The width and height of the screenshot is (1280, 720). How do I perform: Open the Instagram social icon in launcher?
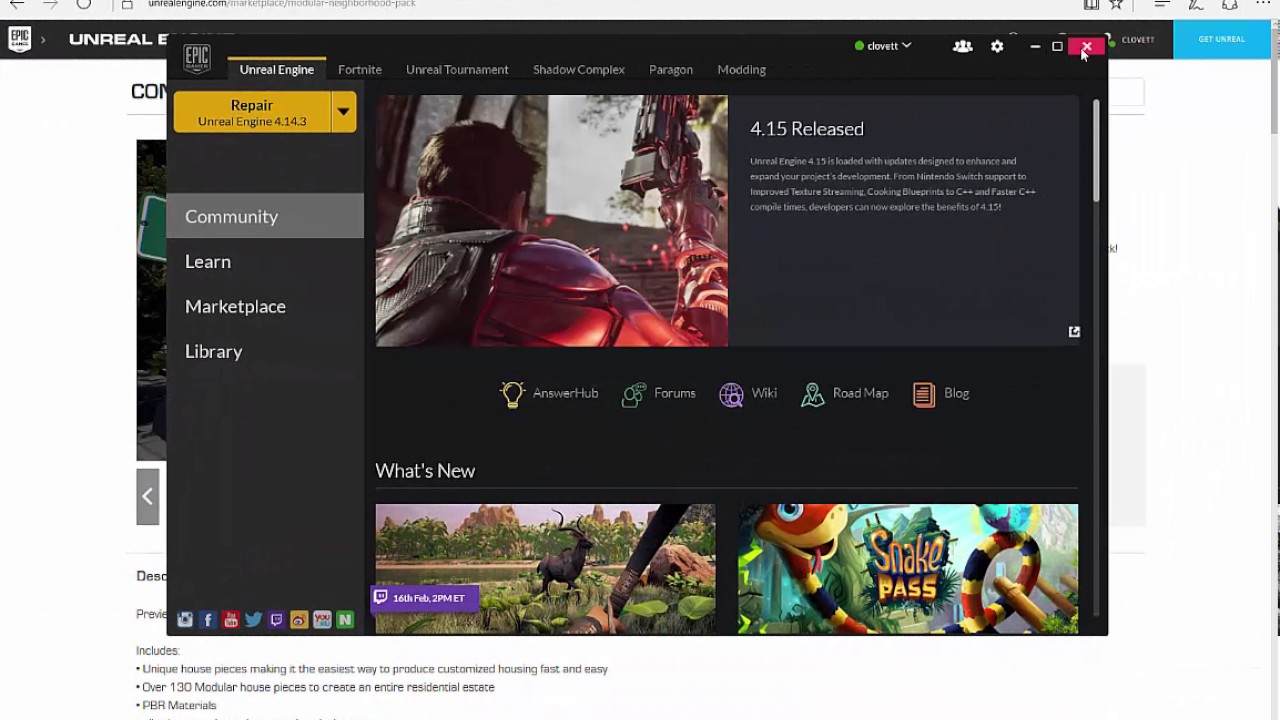tap(185, 620)
